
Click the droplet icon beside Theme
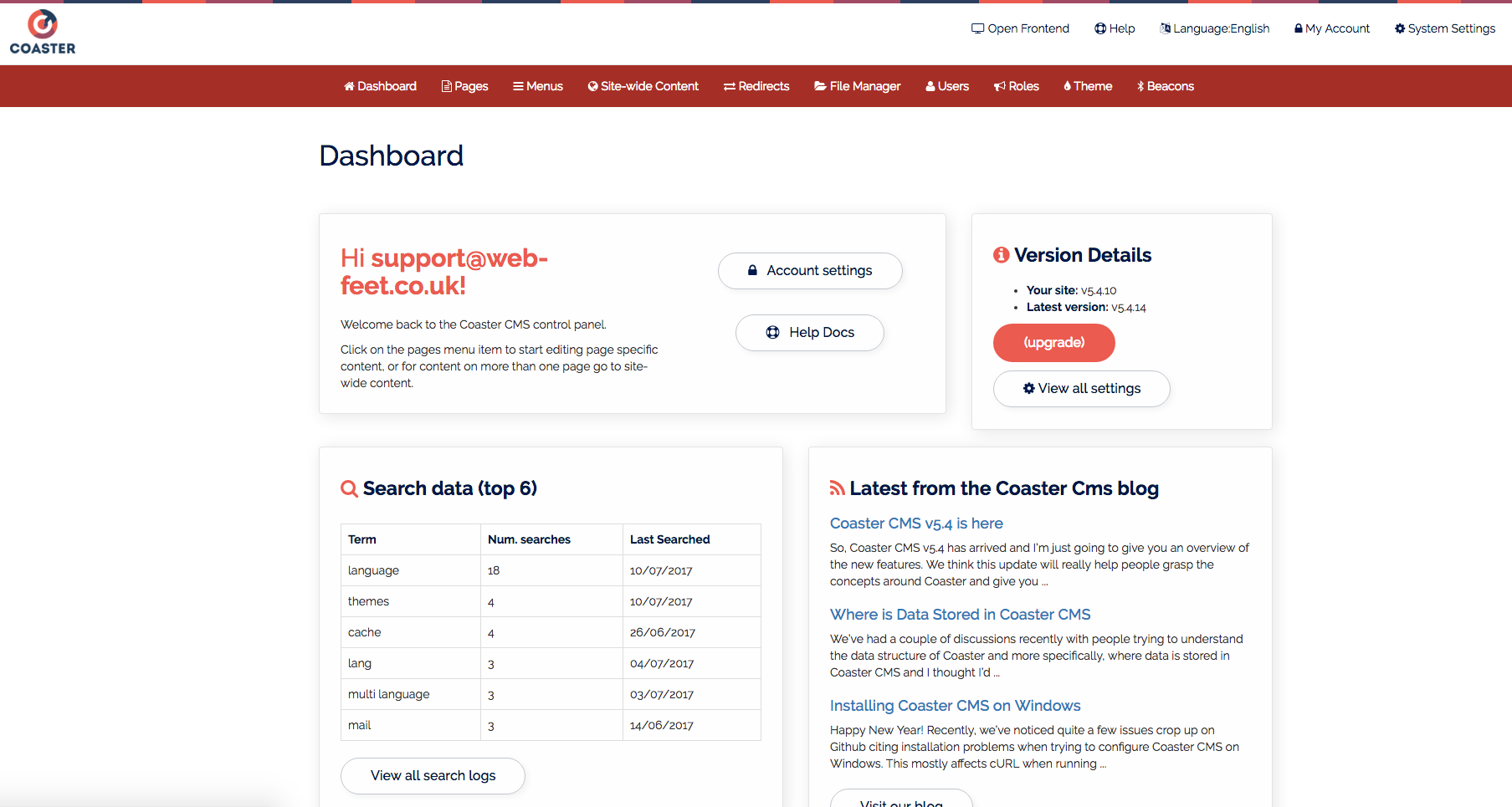1068,86
